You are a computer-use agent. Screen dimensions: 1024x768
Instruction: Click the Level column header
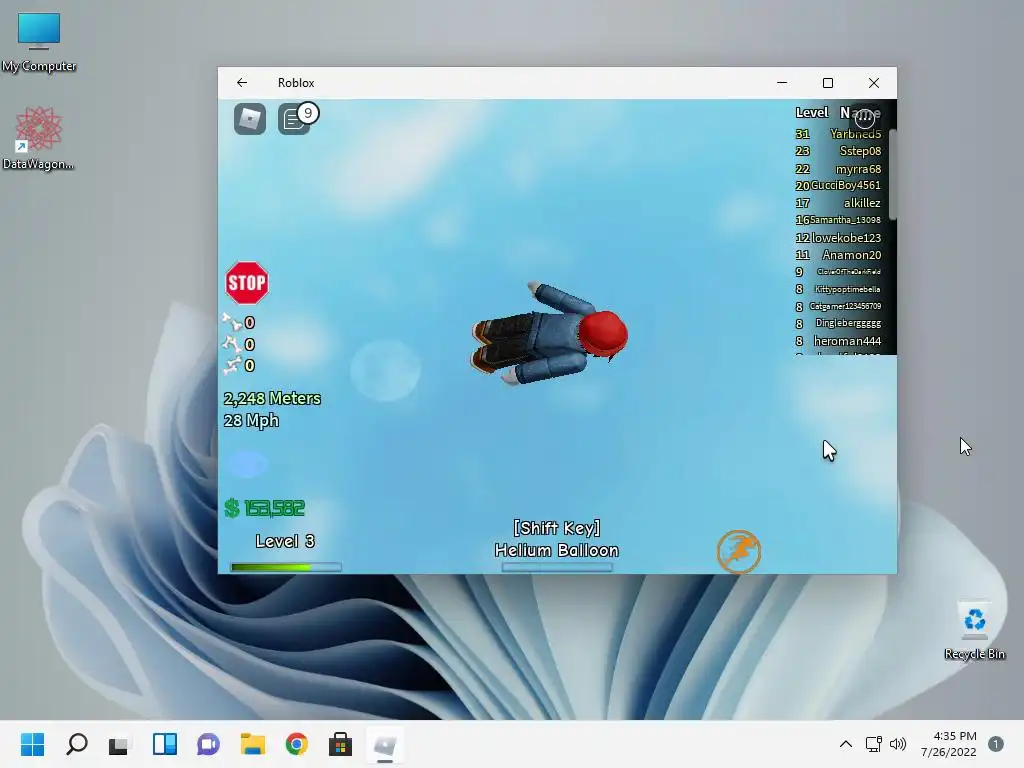pyautogui.click(x=812, y=112)
